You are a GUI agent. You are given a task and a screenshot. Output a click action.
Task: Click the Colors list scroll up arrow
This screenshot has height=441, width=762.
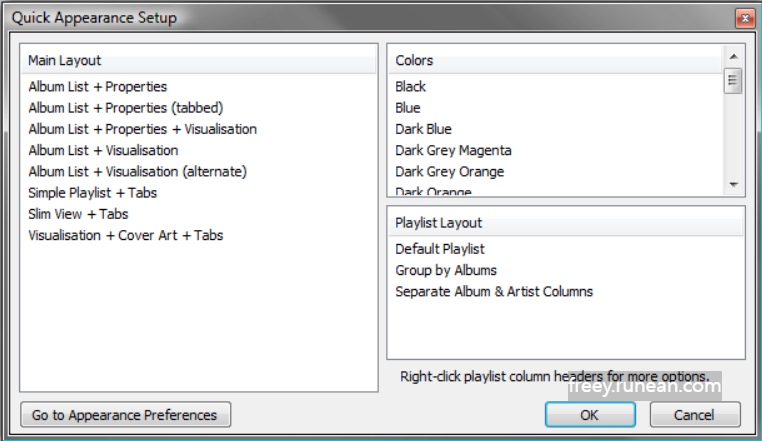[x=733, y=57]
